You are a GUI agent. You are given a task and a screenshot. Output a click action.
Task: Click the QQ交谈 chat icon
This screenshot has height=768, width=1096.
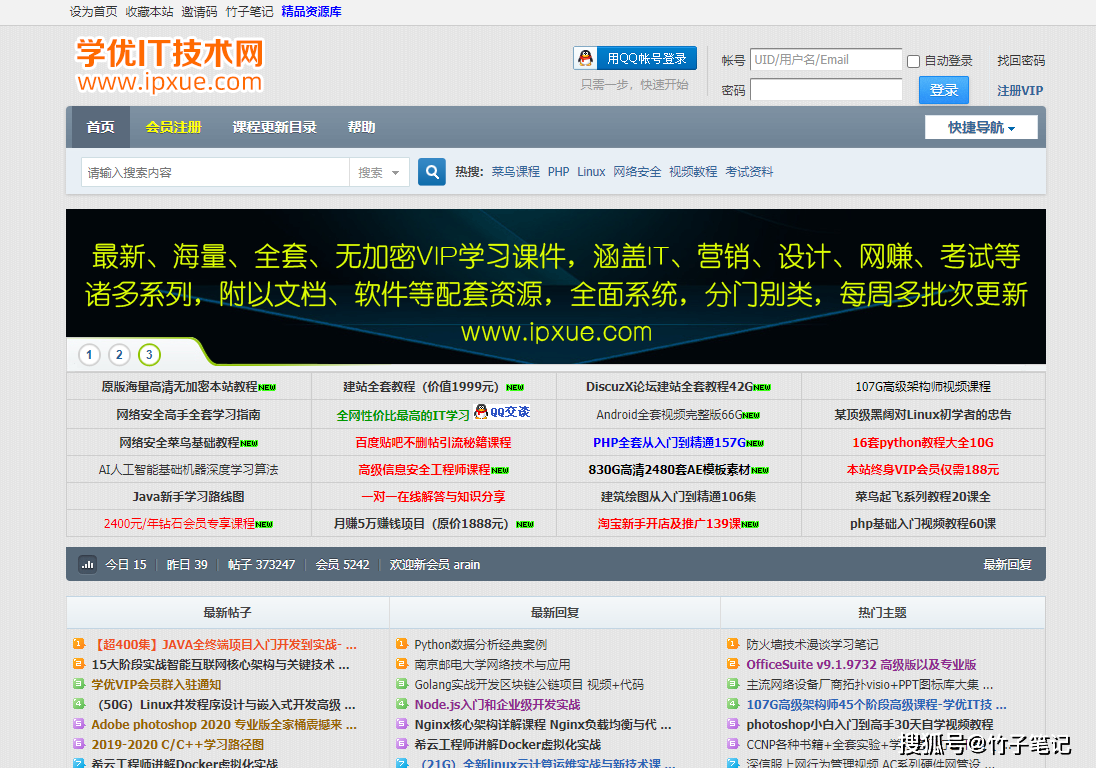coord(502,412)
